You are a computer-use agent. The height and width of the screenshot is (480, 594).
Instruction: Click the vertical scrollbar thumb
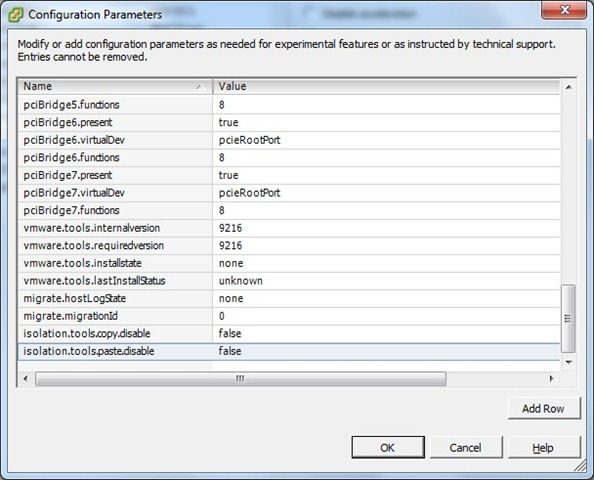pyautogui.click(x=568, y=319)
